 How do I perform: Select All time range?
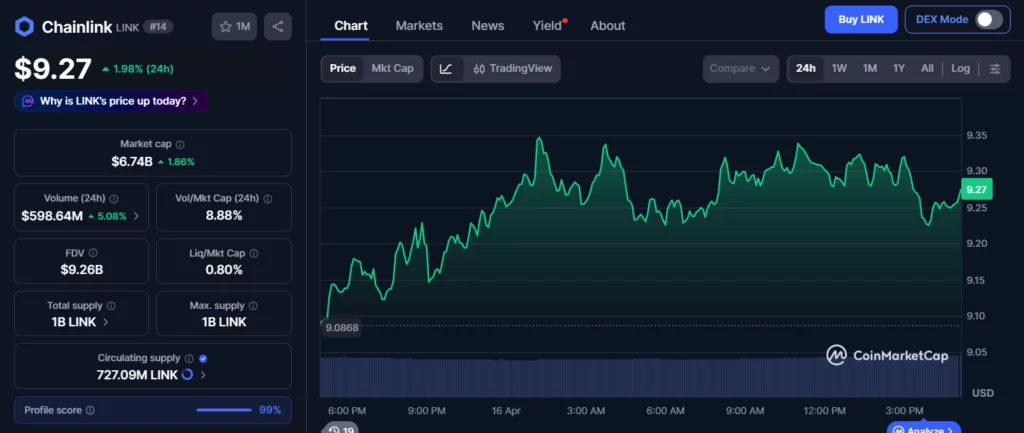(927, 69)
